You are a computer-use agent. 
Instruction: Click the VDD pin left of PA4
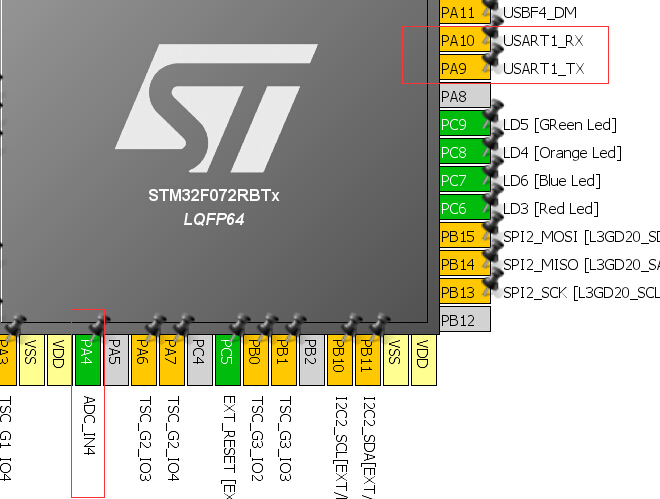click(60, 360)
